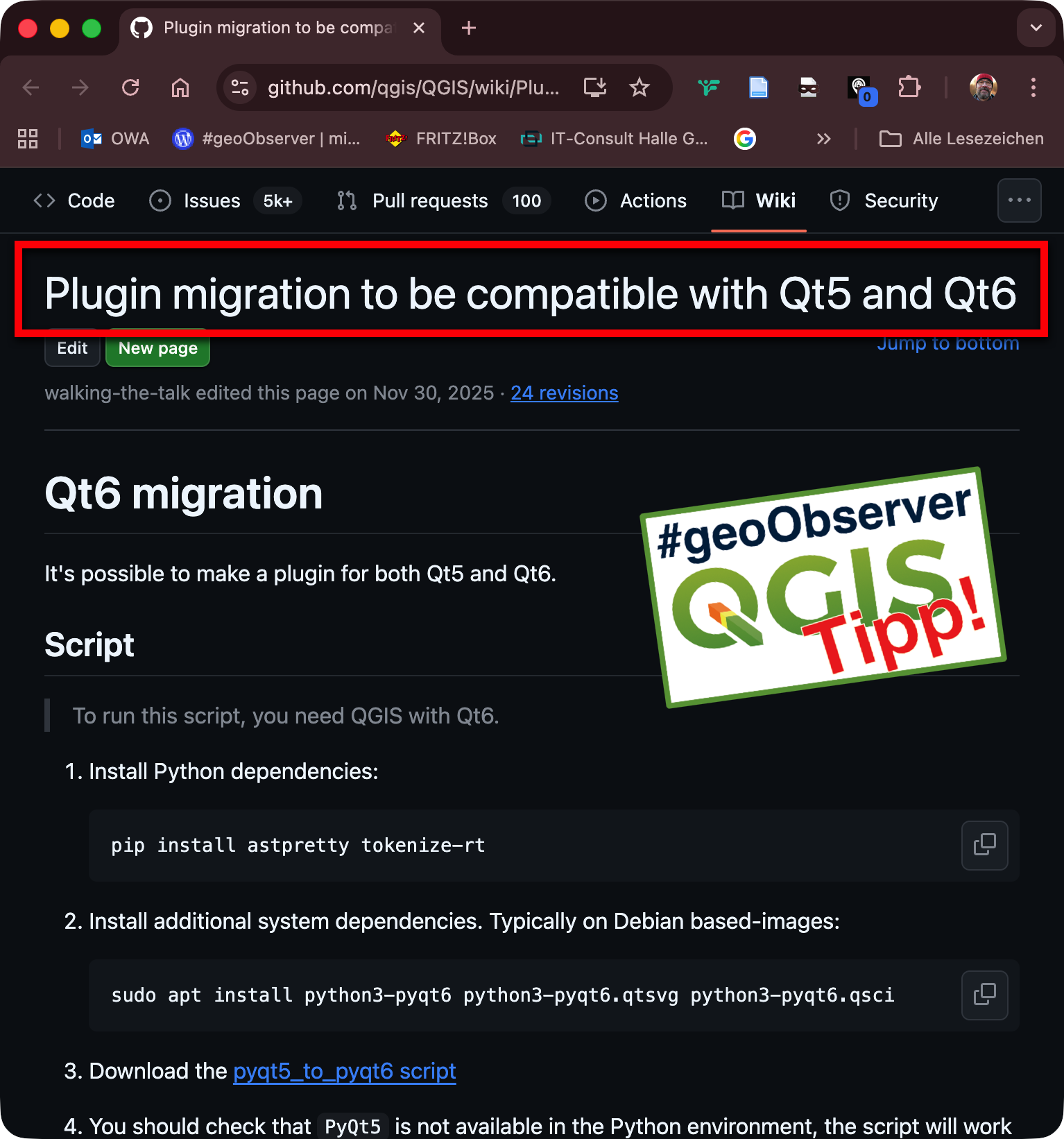Open the tab search dropdown arrow
1064x1139 pixels.
pos(1036,28)
